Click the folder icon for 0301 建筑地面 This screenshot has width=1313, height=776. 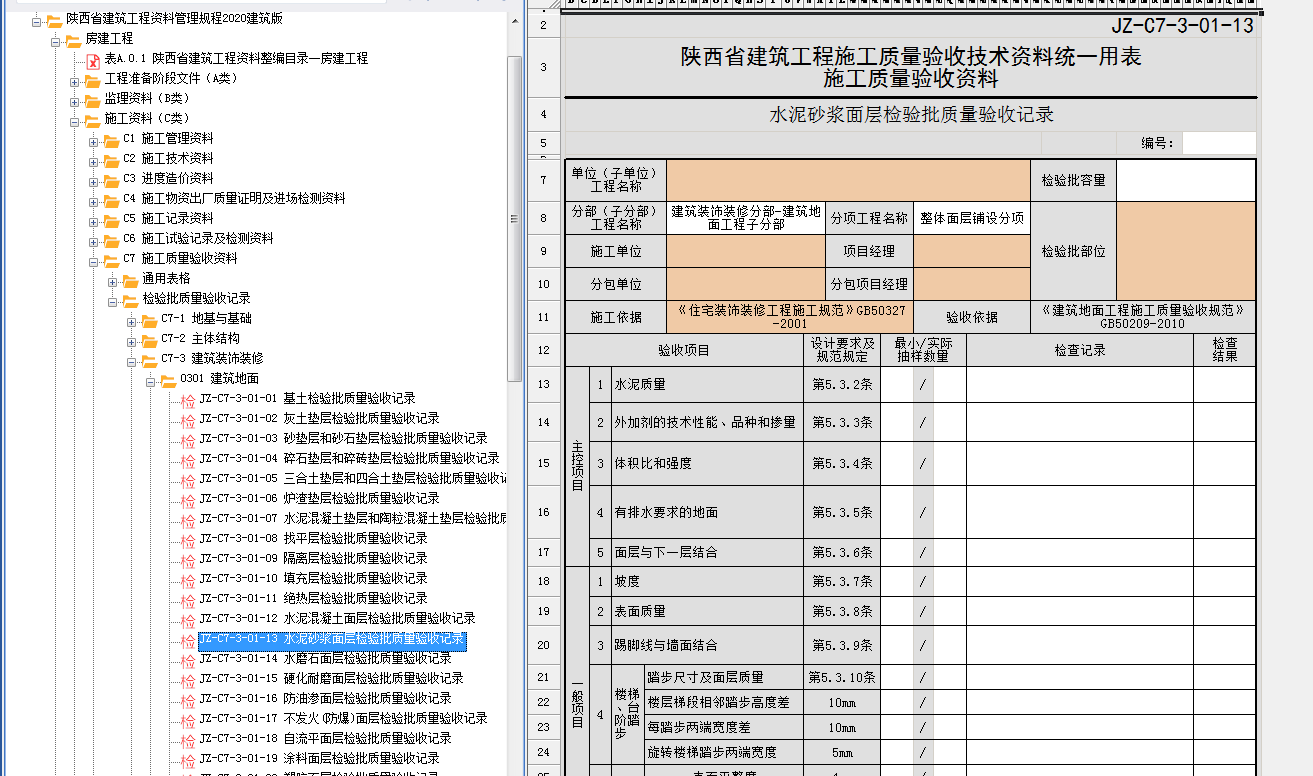(x=168, y=379)
